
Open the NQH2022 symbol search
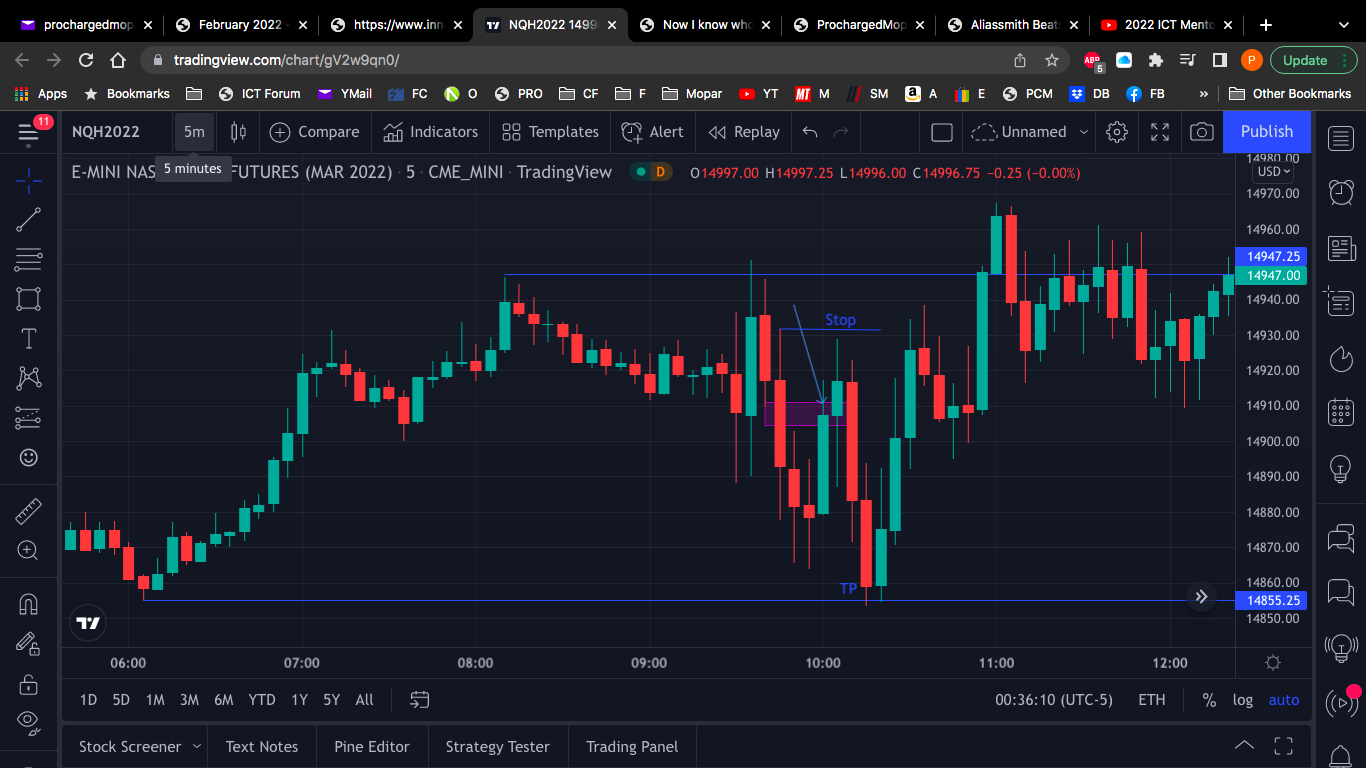pos(106,132)
